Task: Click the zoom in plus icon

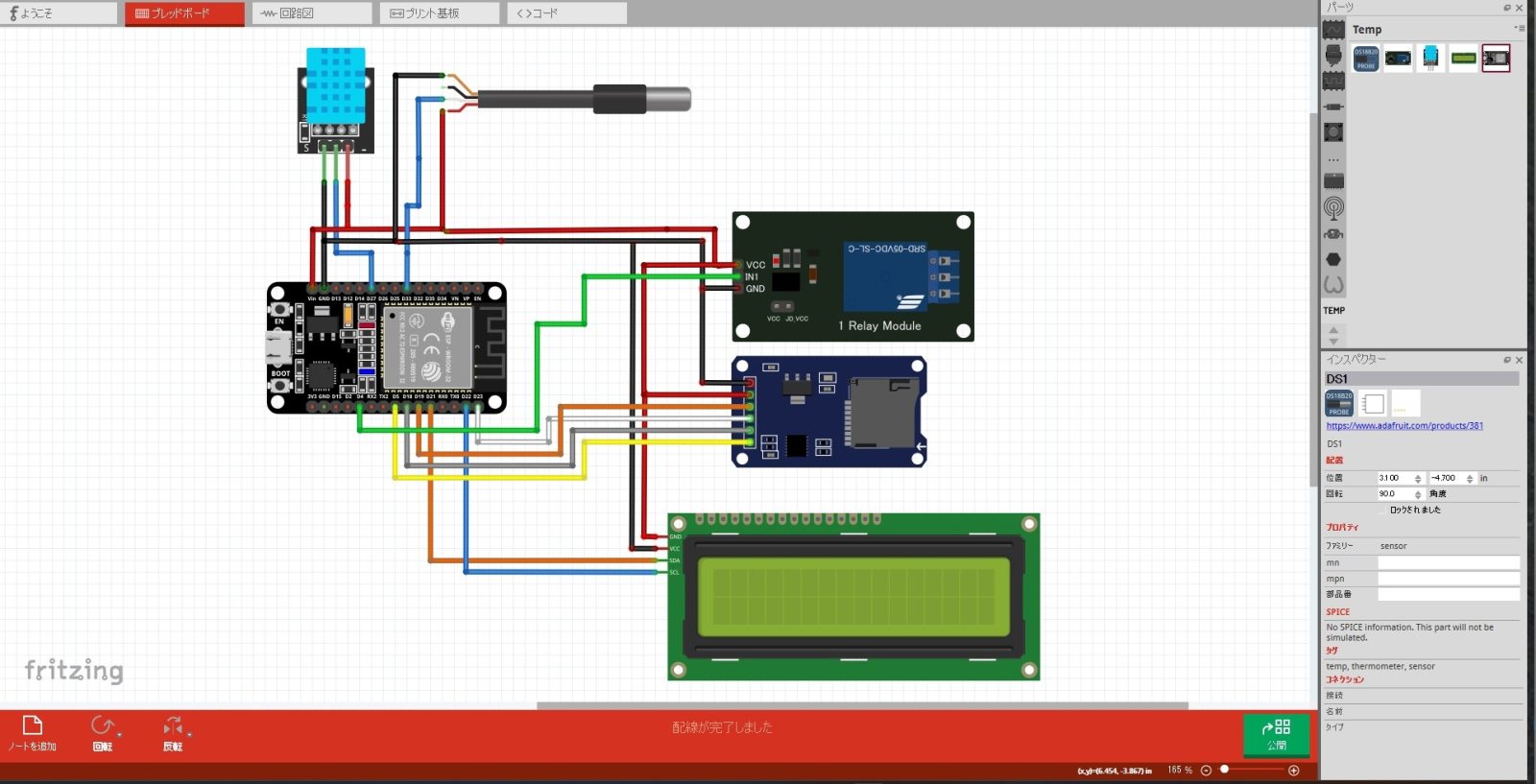Action: (x=1294, y=770)
